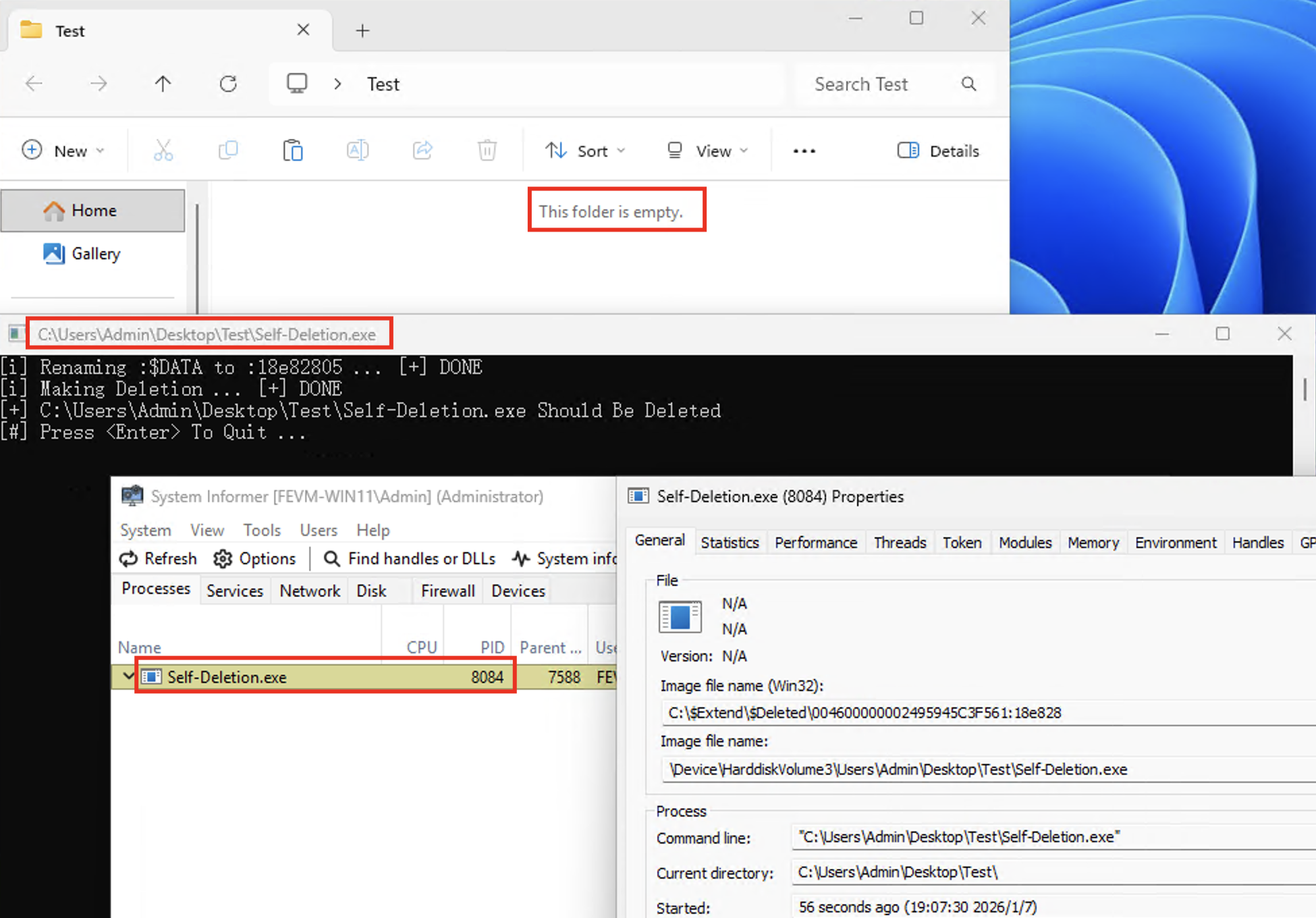The image size is (1316, 918).
Task: Switch to the Services tab
Action: [234, 591]
